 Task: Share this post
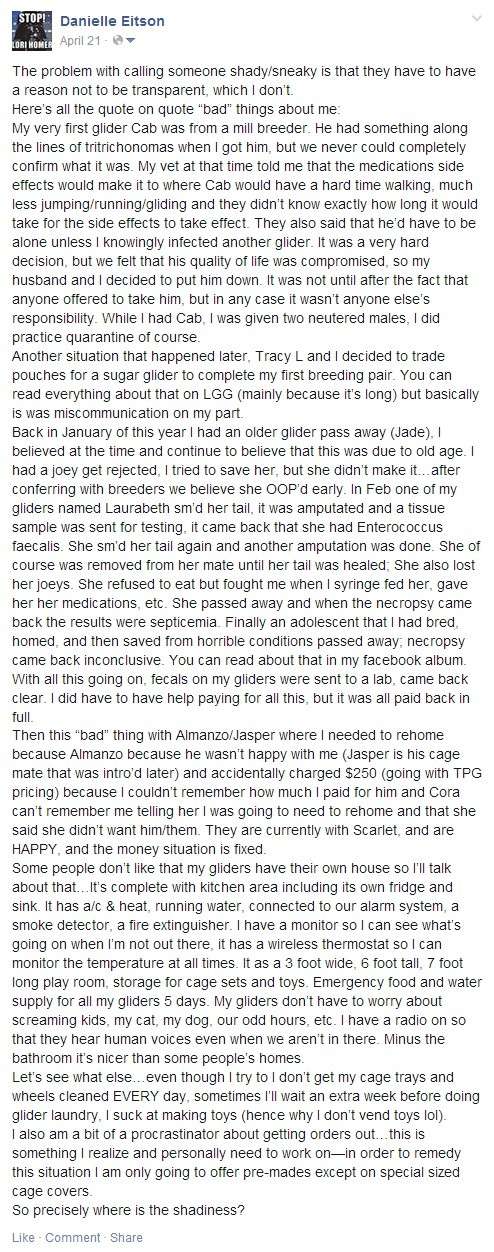(x=126, y=1237)
